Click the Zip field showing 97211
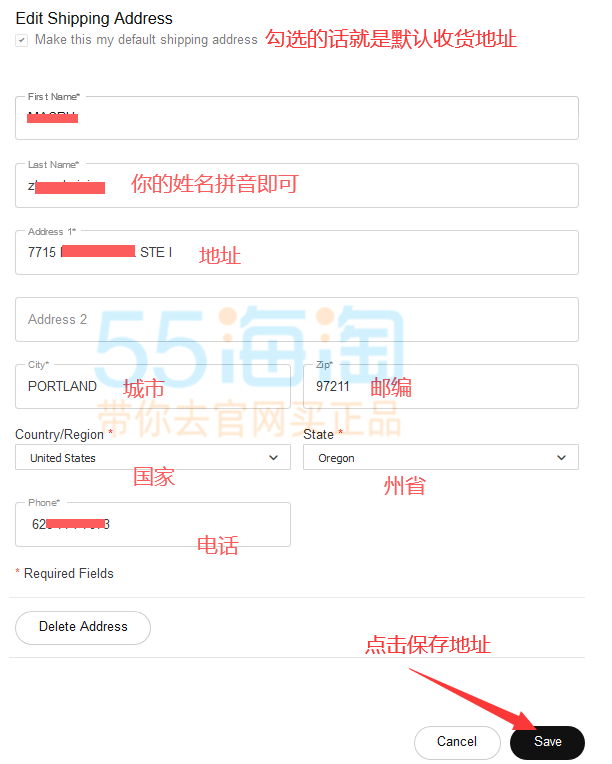 tap(440, 386)
